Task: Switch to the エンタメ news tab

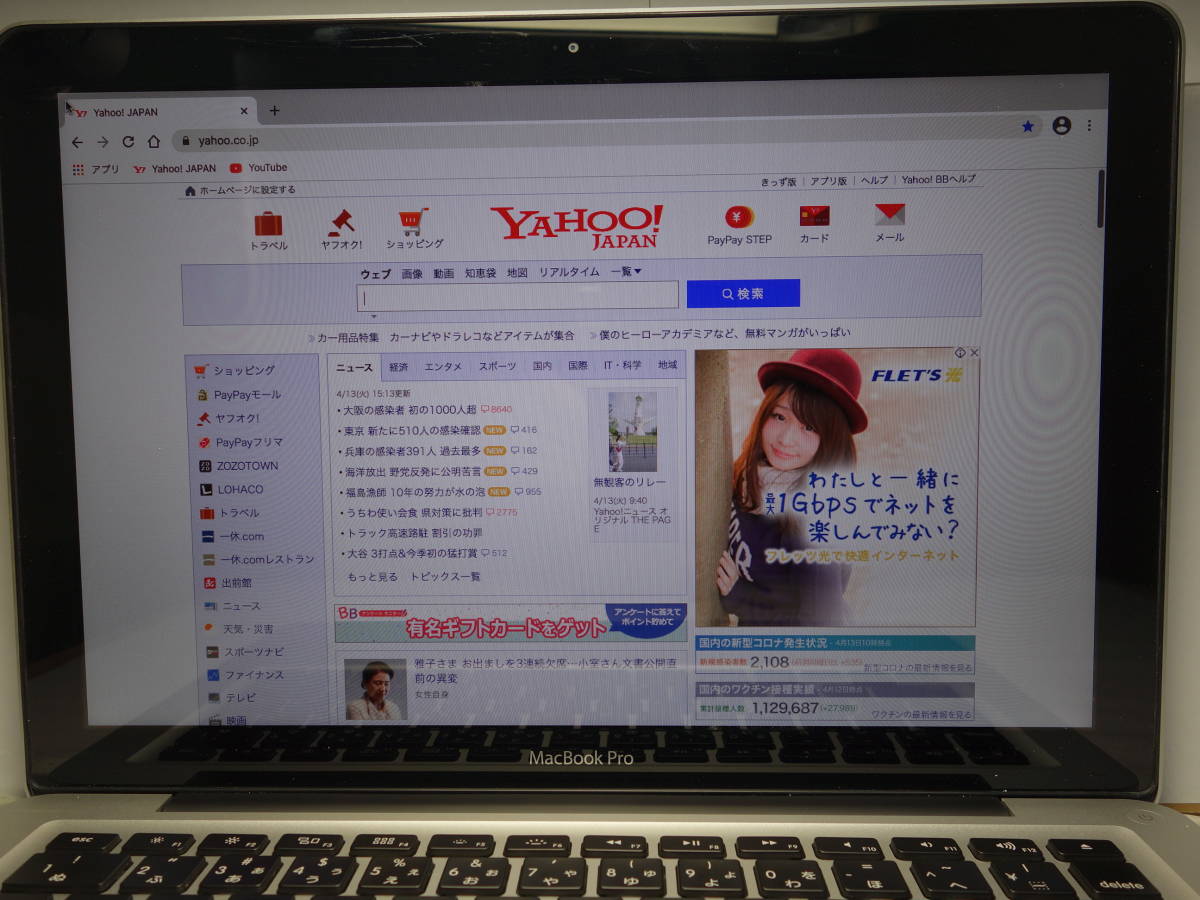Action: coord(443,367)
